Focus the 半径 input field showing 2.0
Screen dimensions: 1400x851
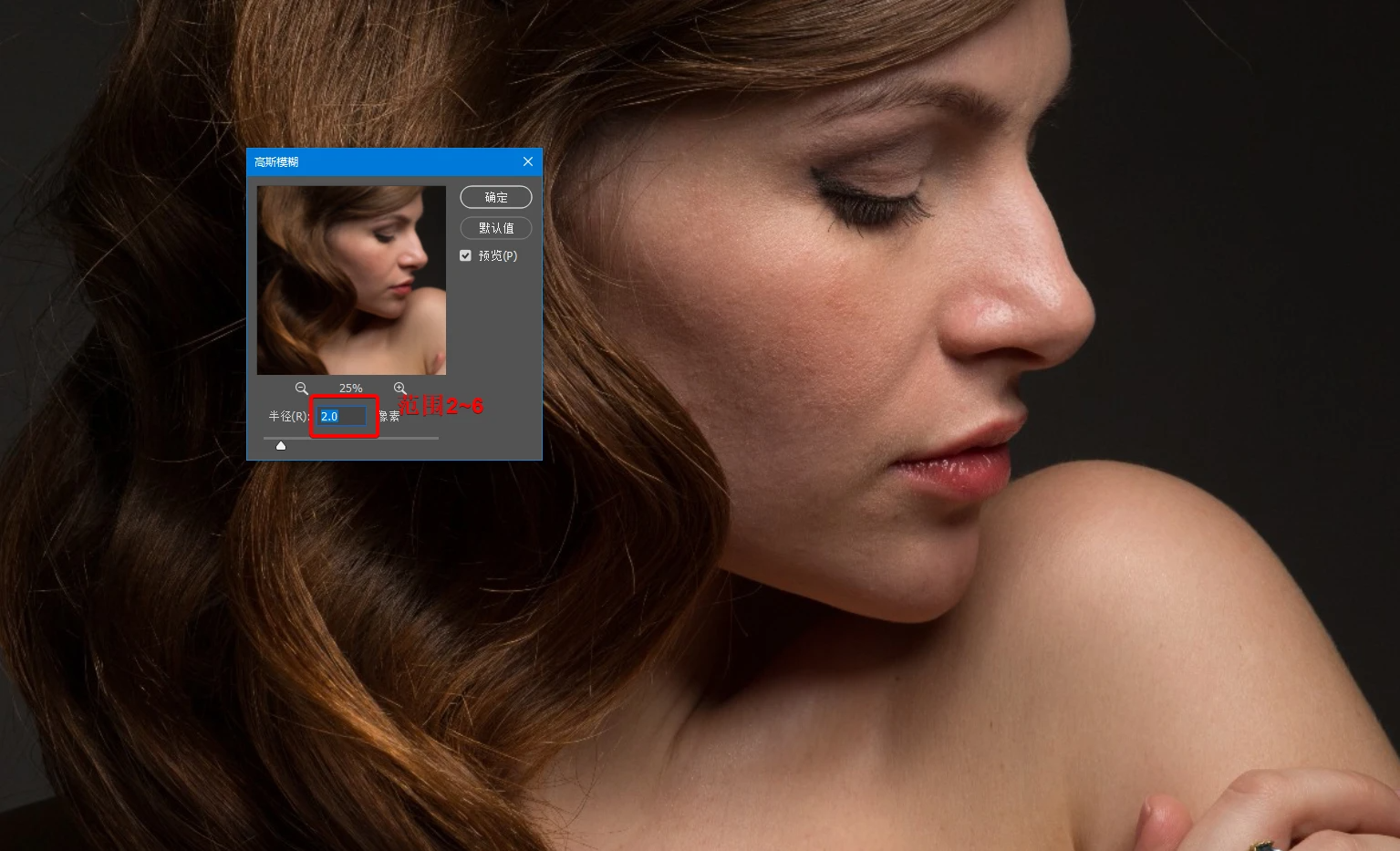click(343, 417)
